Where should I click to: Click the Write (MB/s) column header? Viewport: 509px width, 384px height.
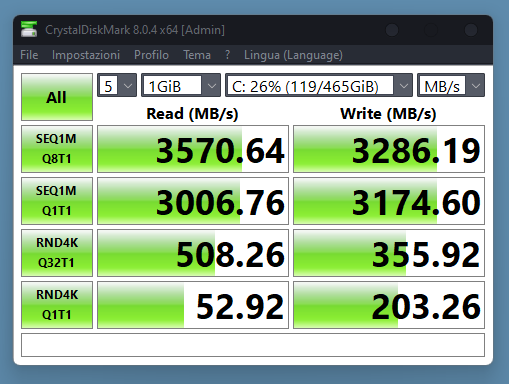[388, 114]
